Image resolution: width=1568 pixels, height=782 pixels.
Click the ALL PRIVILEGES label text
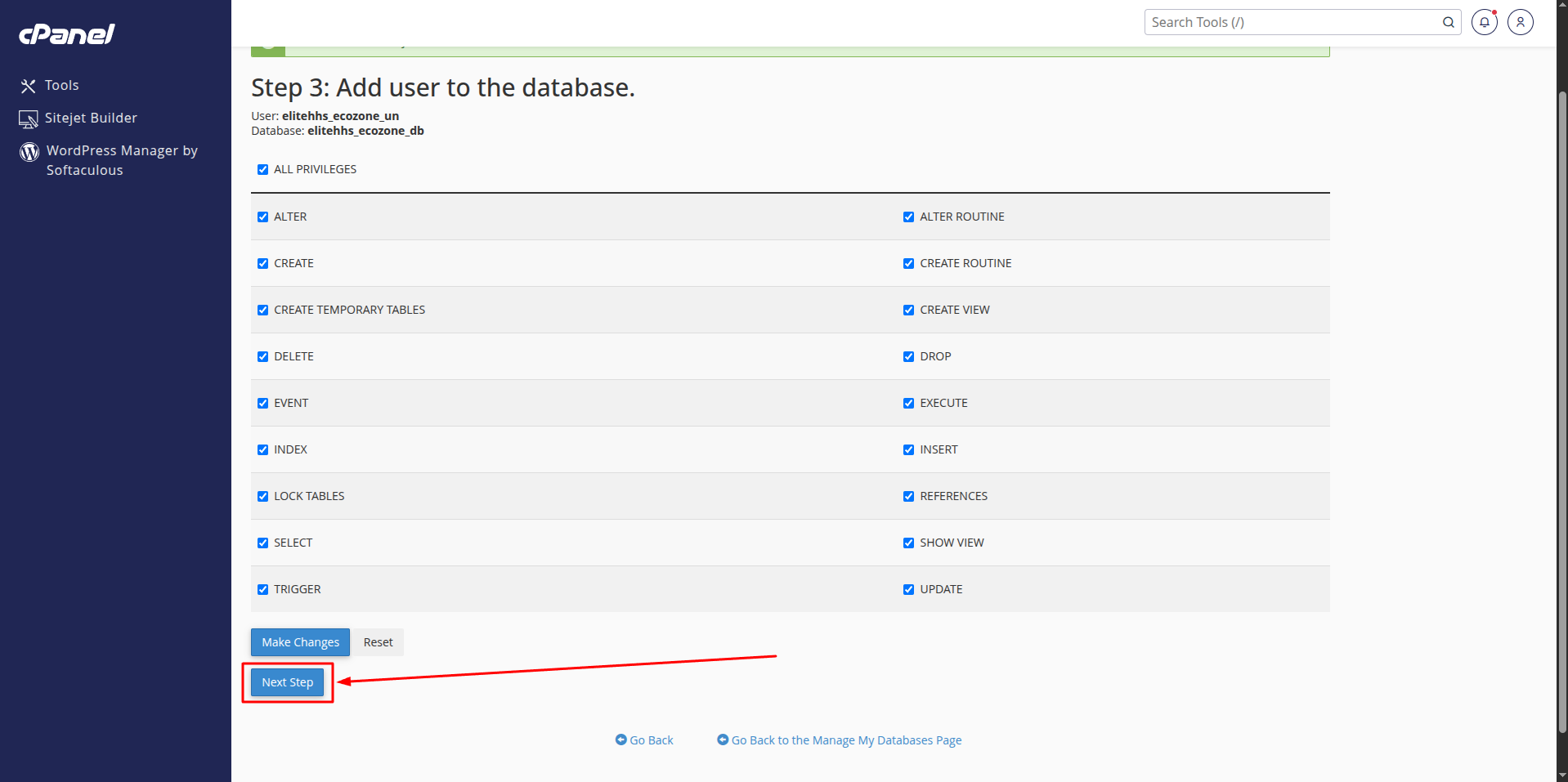pos(315,169)
